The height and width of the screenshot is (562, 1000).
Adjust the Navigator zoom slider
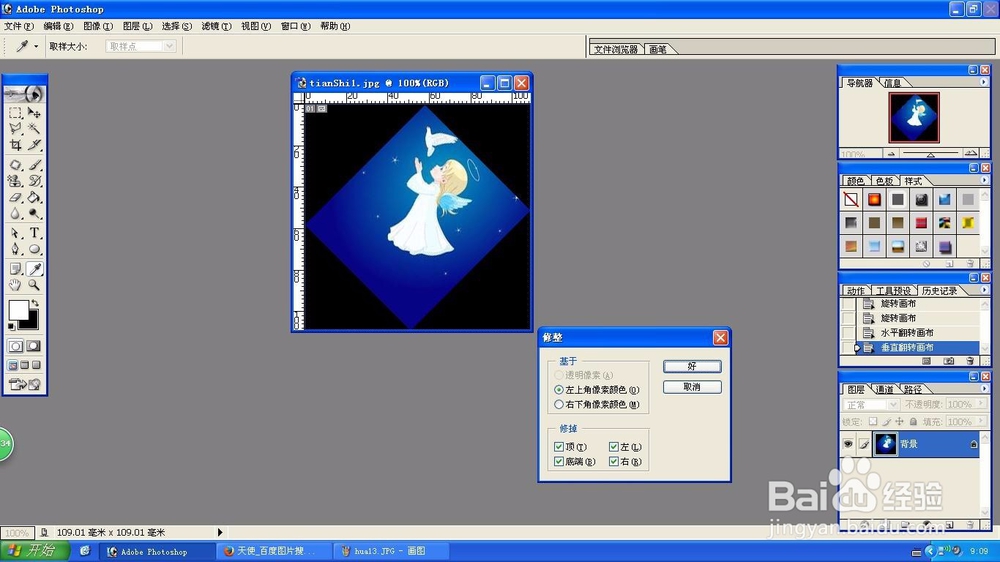click(x=930, y=154)
